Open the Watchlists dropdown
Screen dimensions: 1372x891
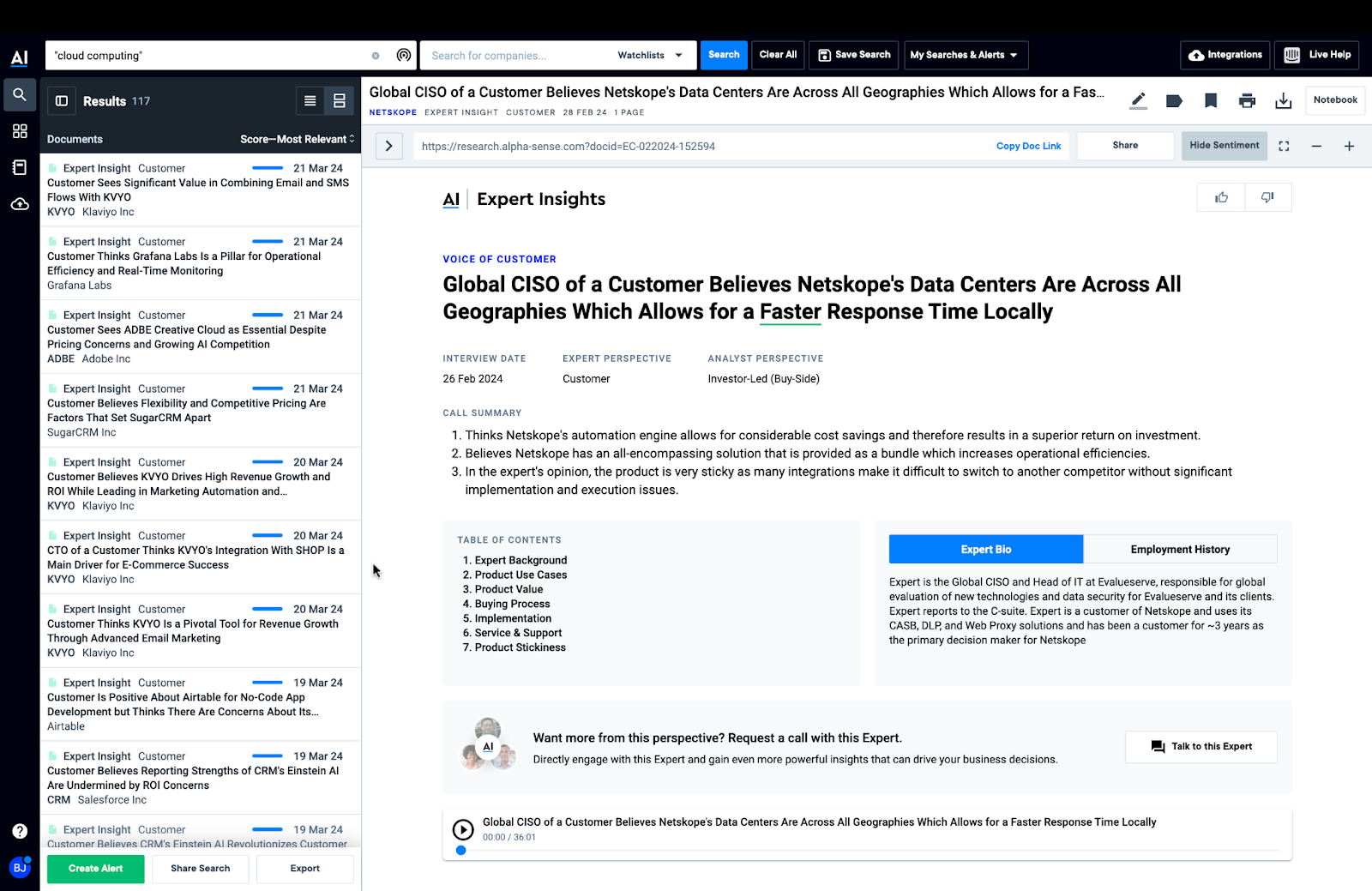(650, 56)
